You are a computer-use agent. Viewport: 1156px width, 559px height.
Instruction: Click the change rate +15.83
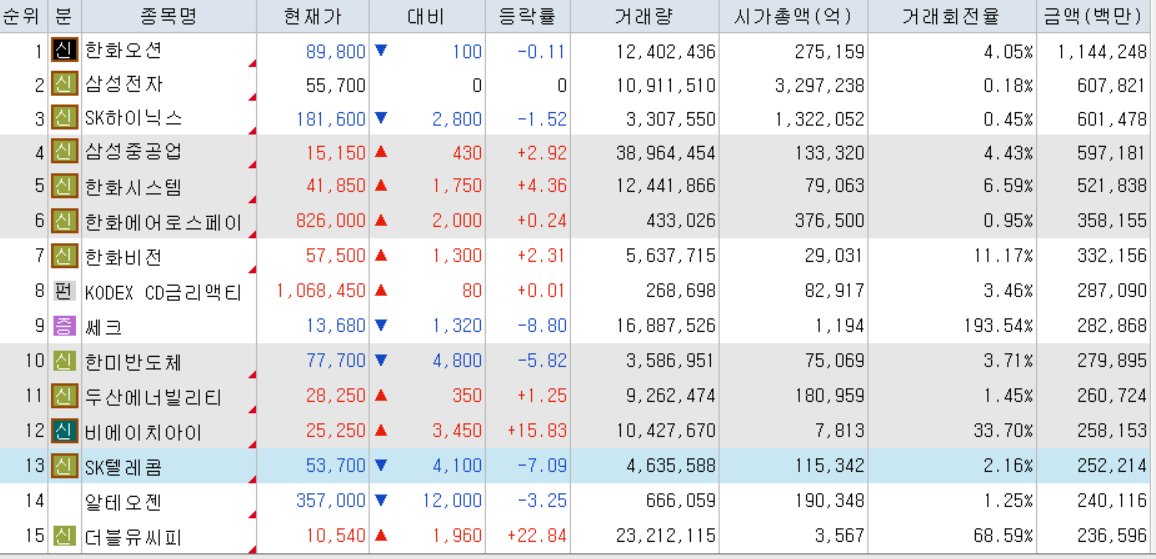537,431
